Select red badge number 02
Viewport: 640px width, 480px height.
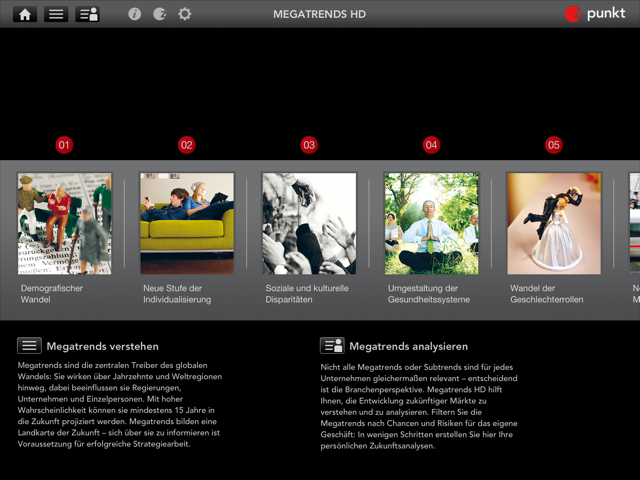[187, 145]
